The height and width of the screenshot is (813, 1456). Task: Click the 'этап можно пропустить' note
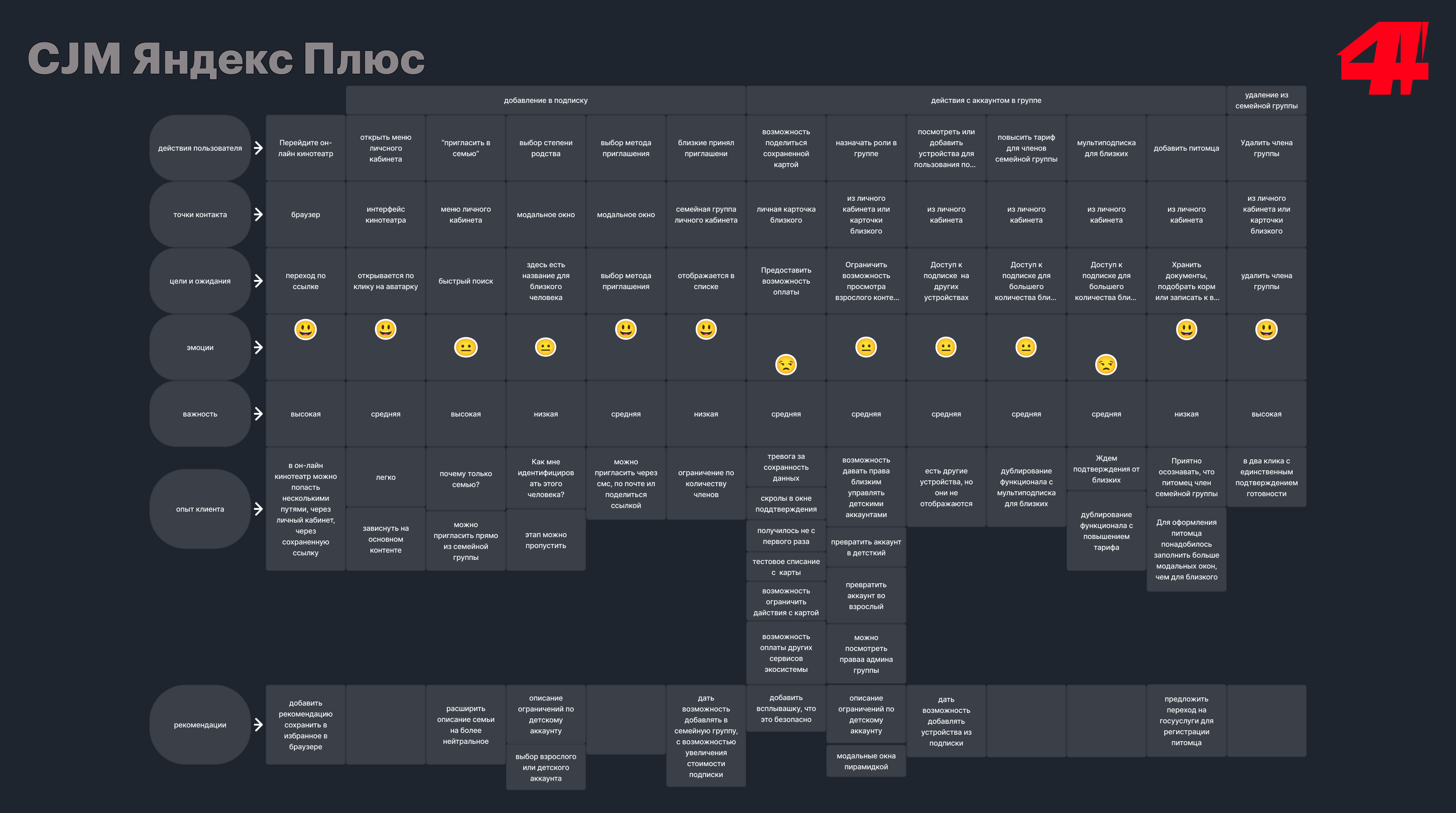tap(546, 540)
